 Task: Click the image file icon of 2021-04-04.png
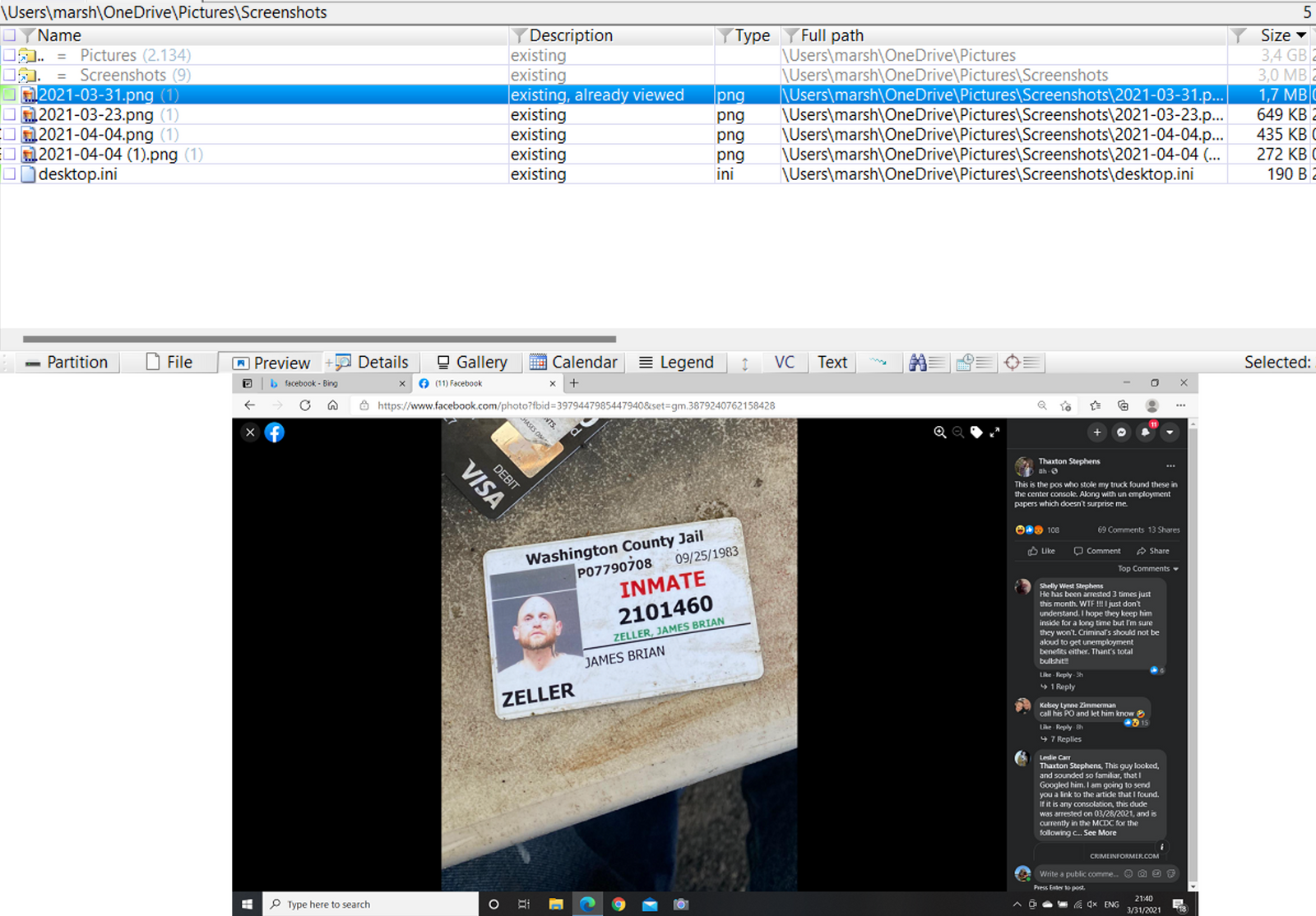tap(29, 135)
